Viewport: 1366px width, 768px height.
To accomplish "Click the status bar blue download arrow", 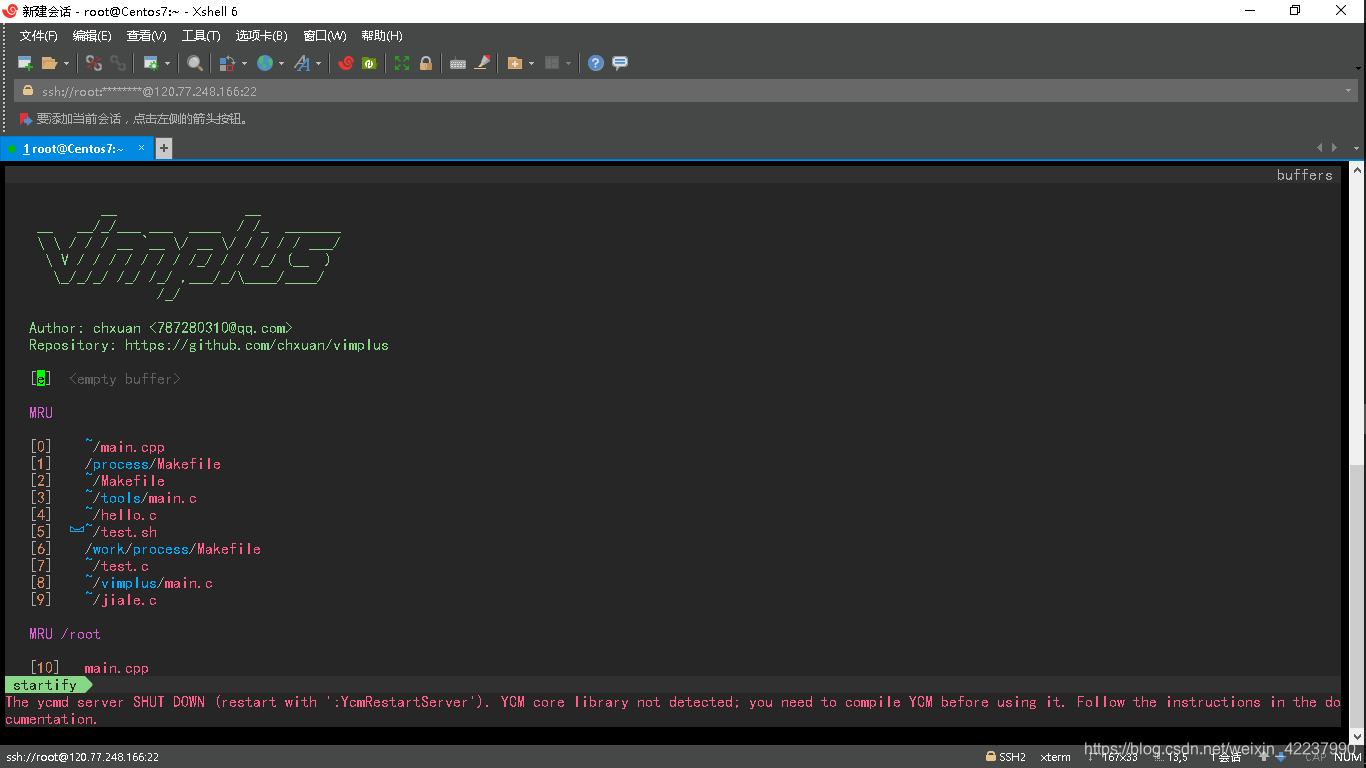I will (1280, 757).
